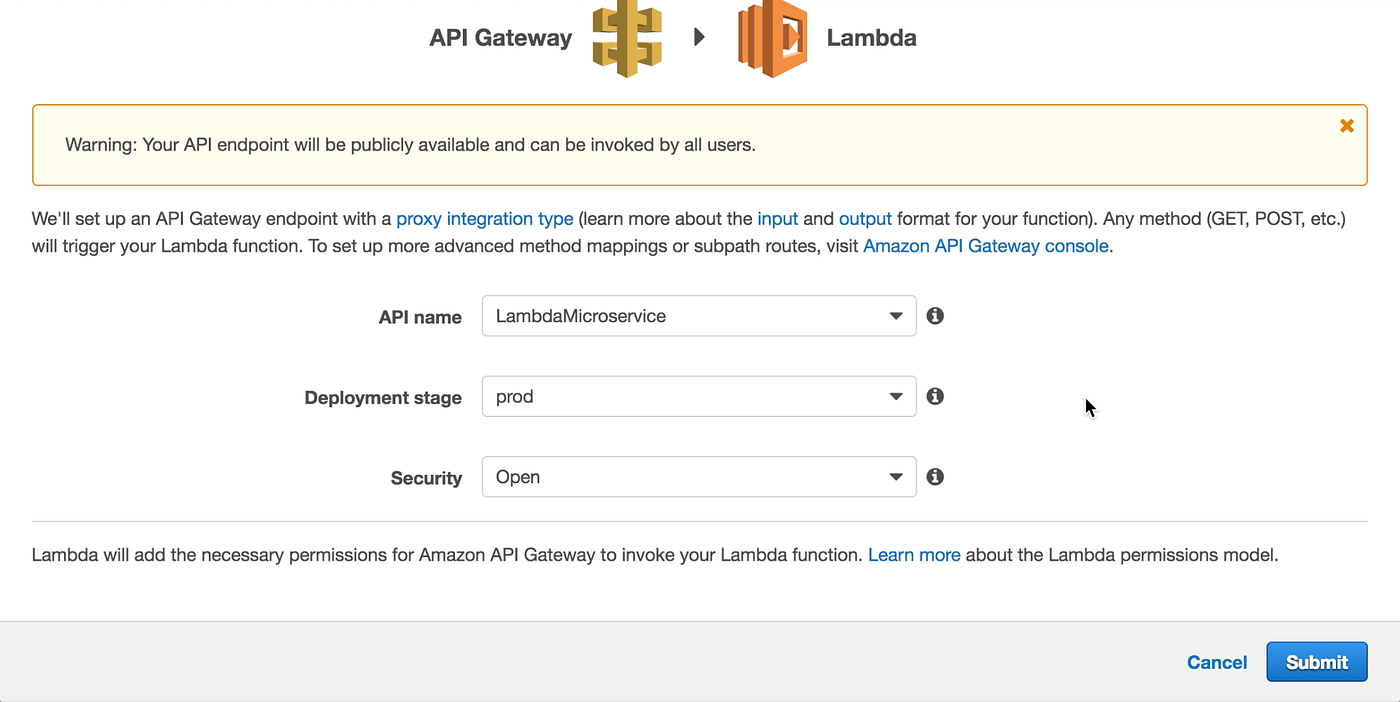Show info for Deployment stage field
The width and height of the screenshot is (1400, 702).
point(935,397)
